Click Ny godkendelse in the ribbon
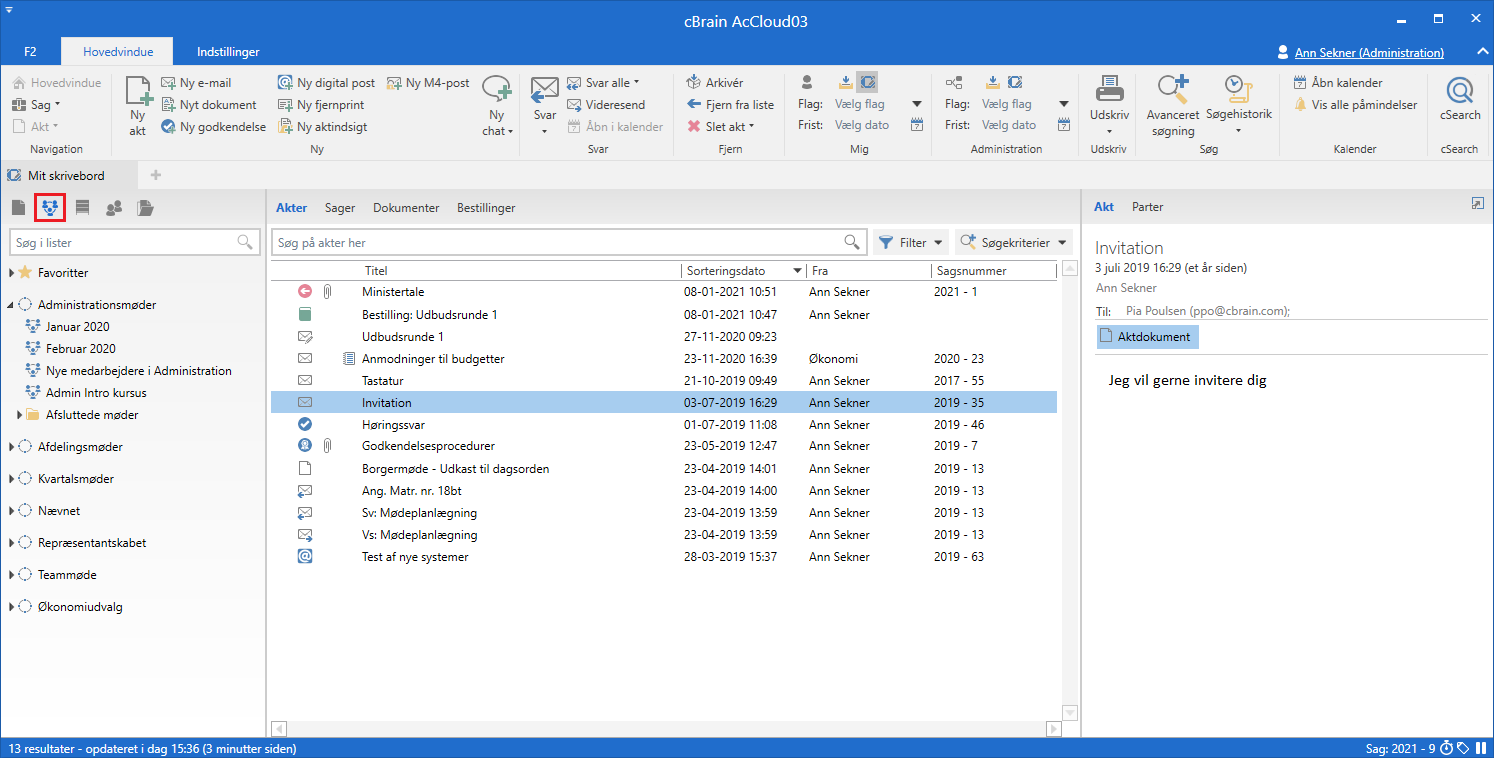 213,127
